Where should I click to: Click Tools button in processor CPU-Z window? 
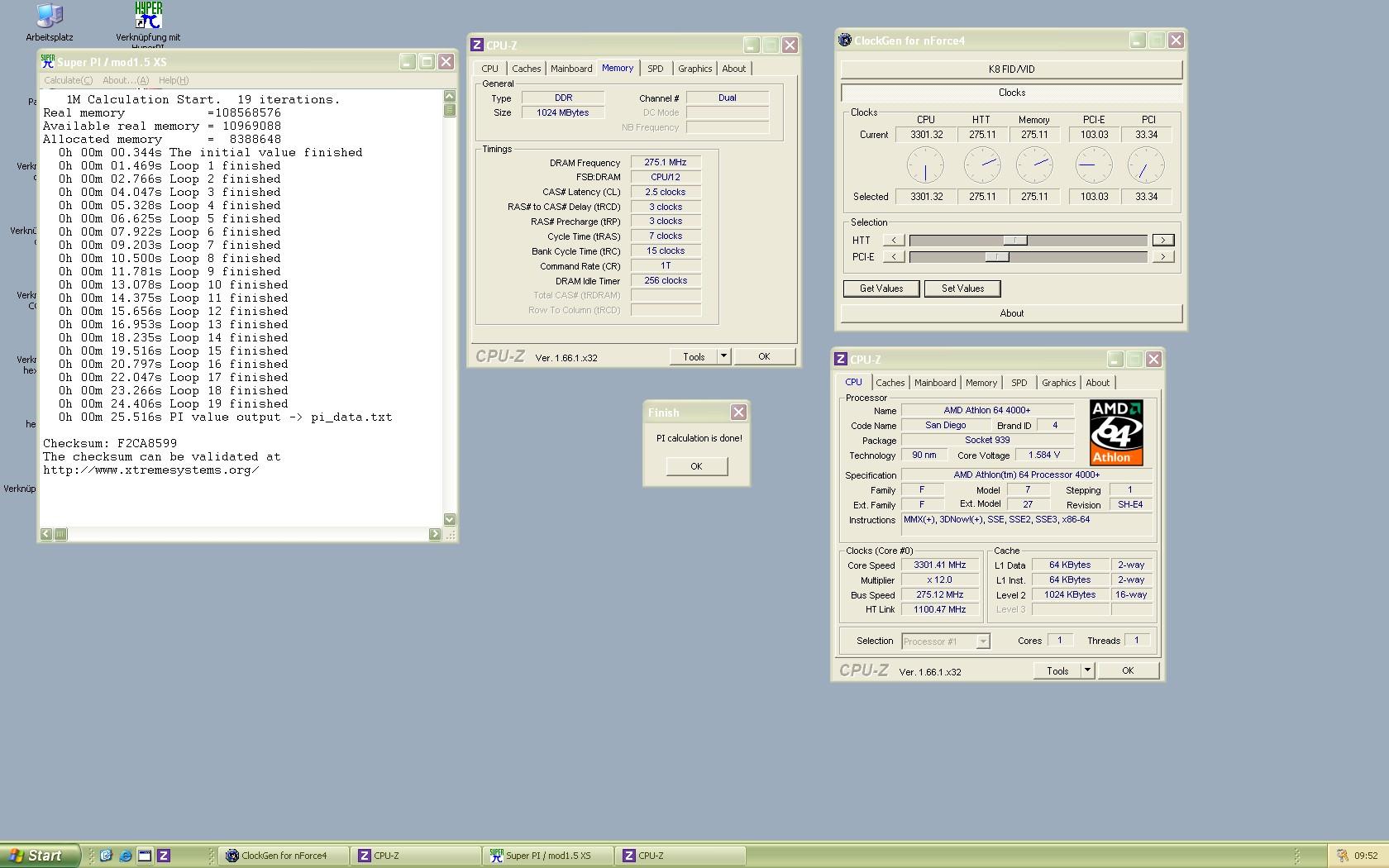(x=1057, y=670)
